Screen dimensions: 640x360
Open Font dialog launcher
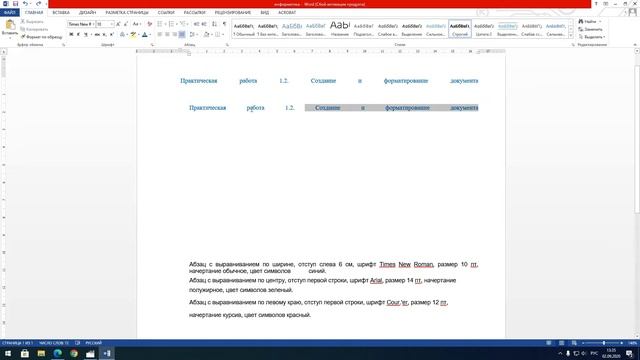[152, 44]
